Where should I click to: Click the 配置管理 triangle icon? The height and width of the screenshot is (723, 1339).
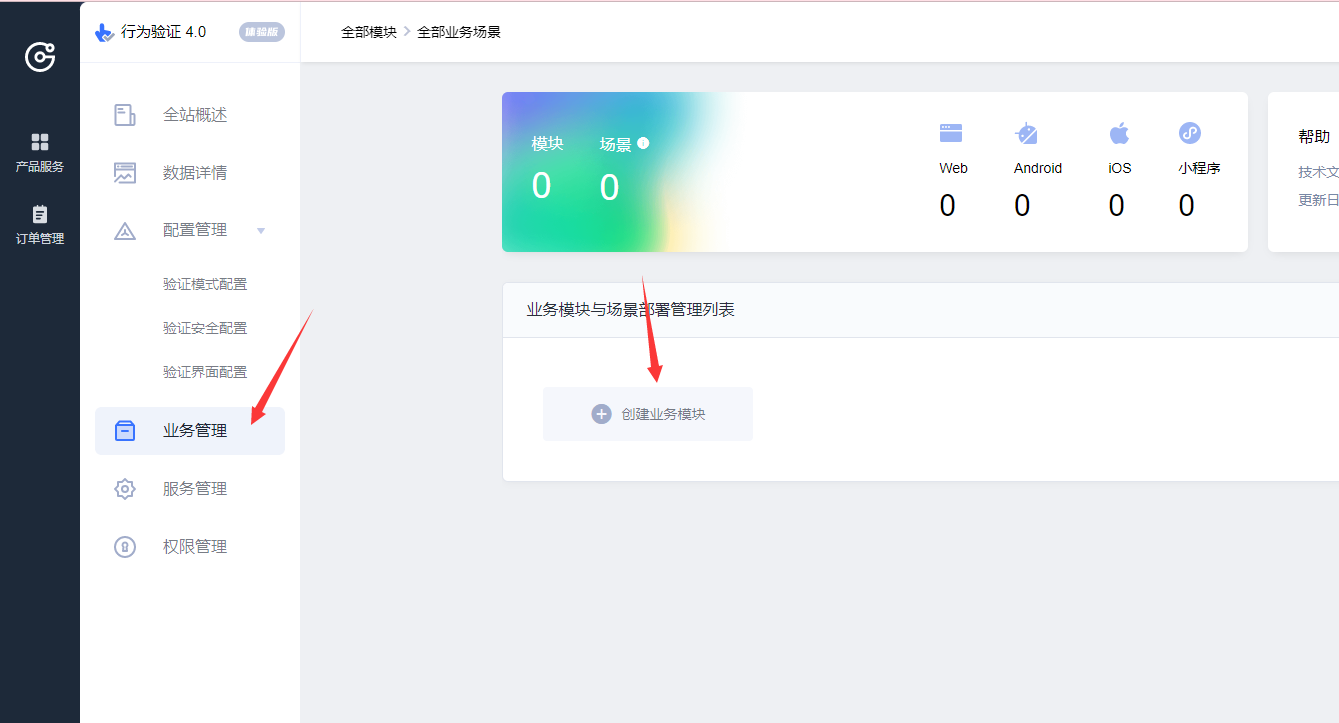click(x=125, y=231)
